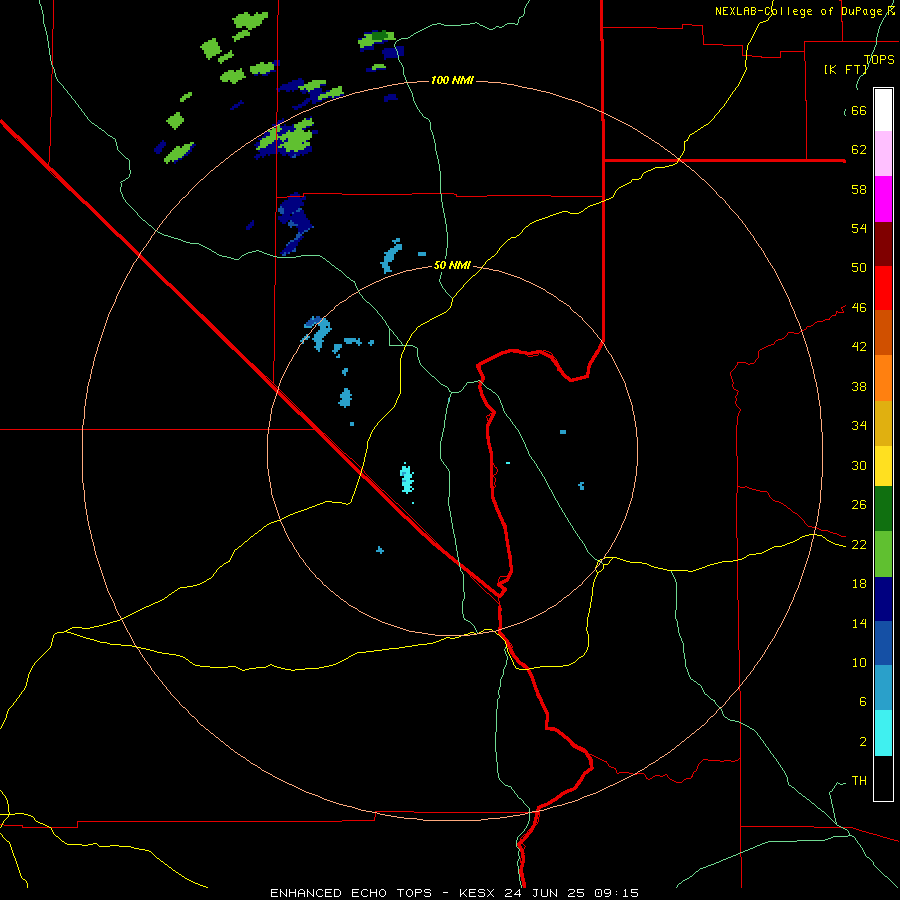Click the legend value "62"
Screen dimensions: 900x900
[x=859, y=150]
